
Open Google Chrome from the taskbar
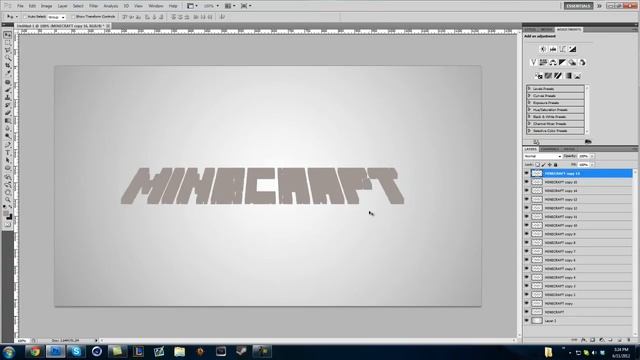coord(35,351)
